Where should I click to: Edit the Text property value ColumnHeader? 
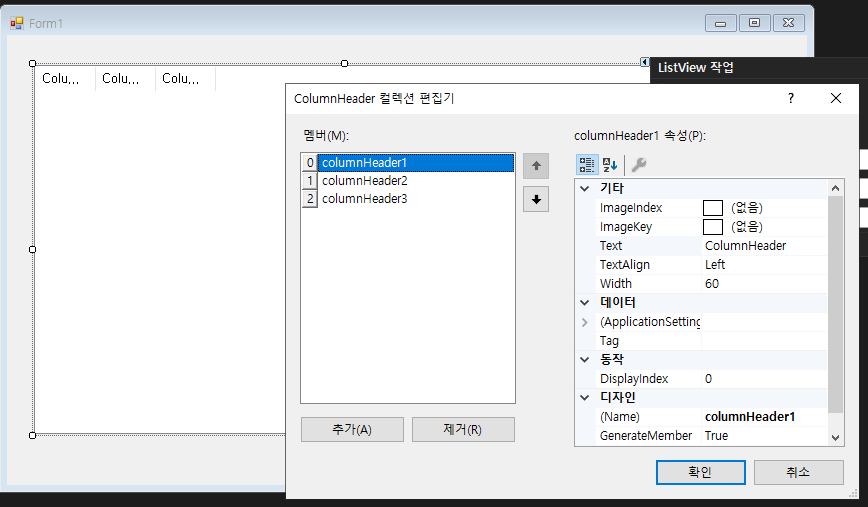[x=764, y=246]
